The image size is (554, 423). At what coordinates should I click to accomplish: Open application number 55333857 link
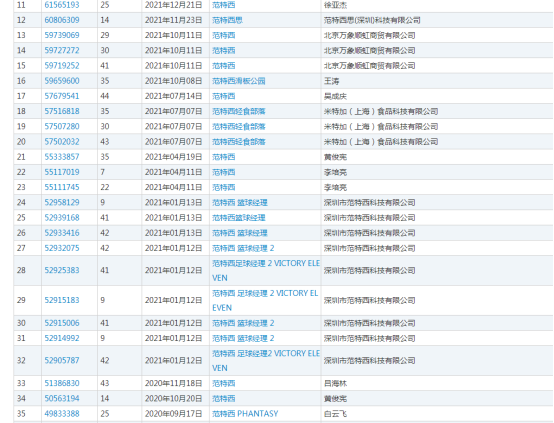(x=62, y=157)
